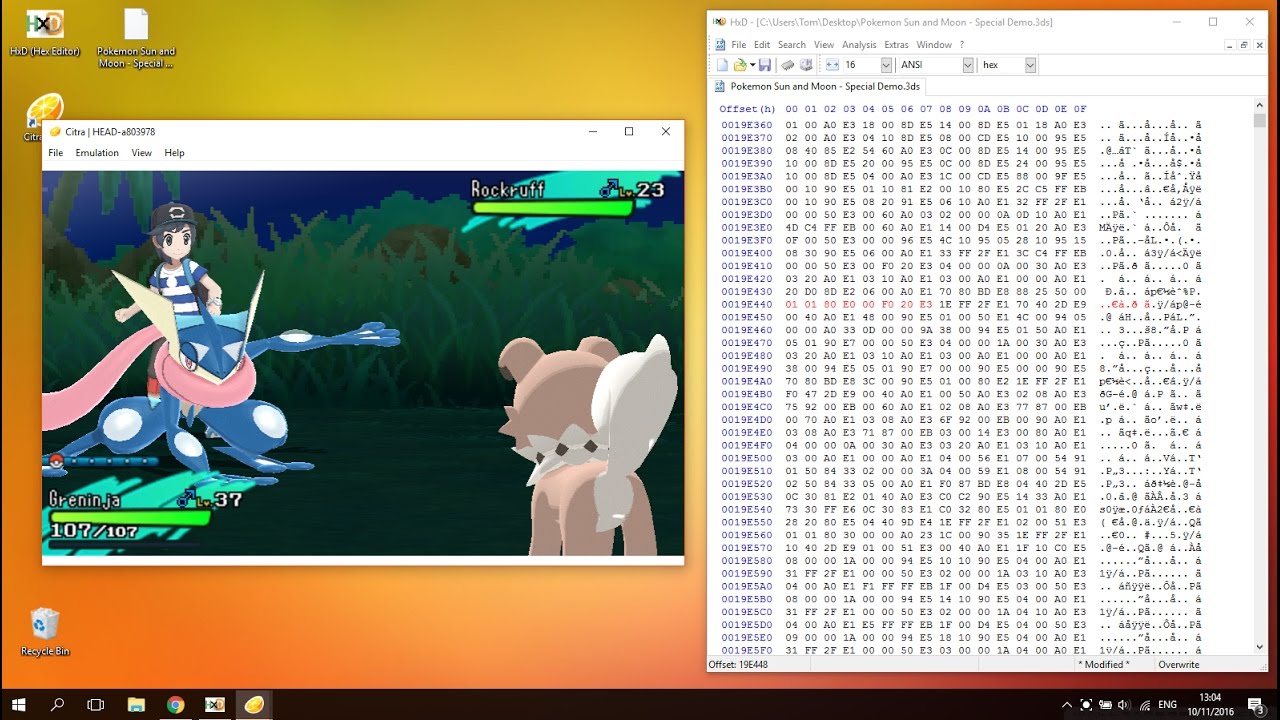Click Rockruff's green HP bar in Citra

[553, 208]
